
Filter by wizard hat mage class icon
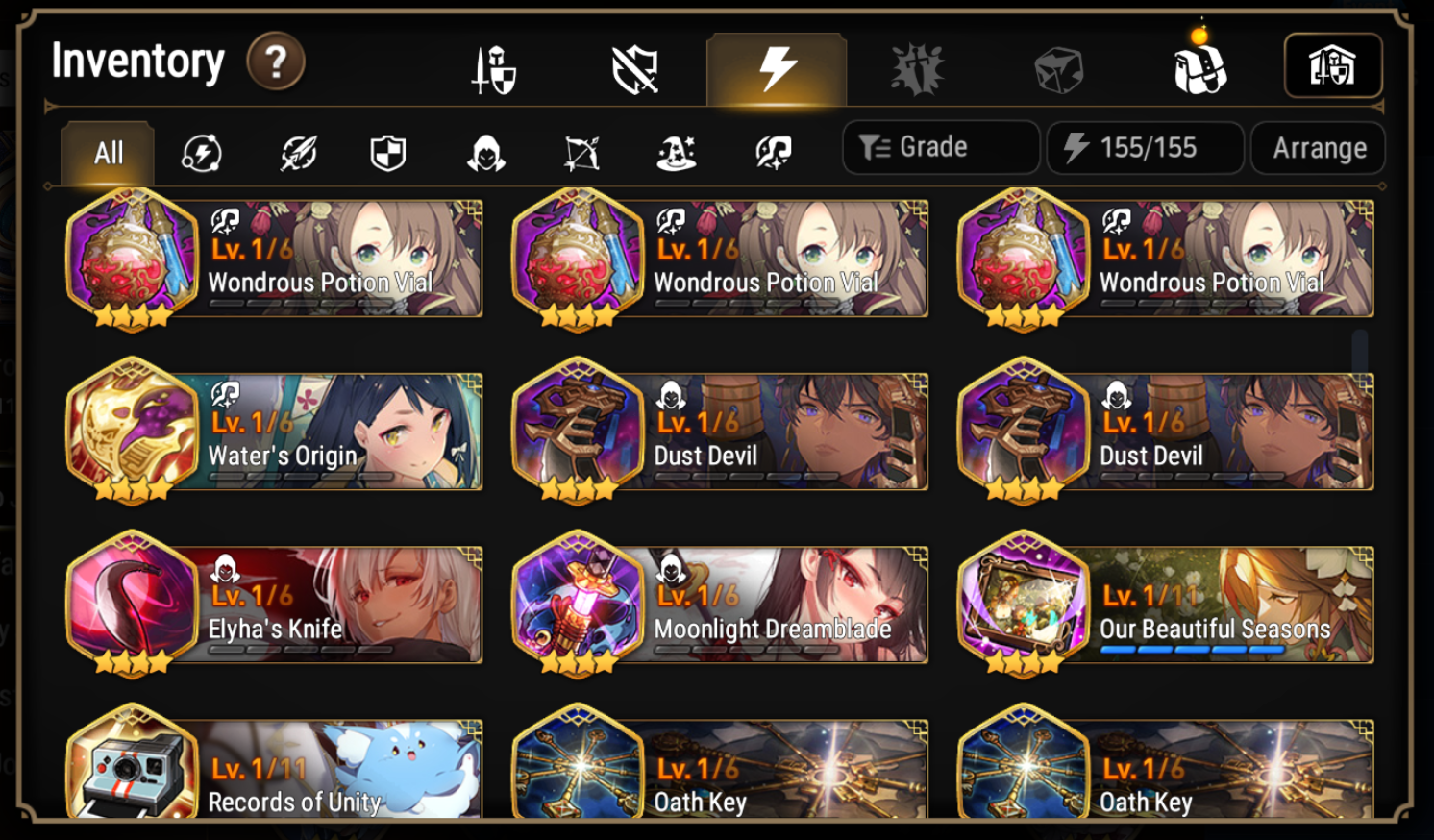pos(677,153)
